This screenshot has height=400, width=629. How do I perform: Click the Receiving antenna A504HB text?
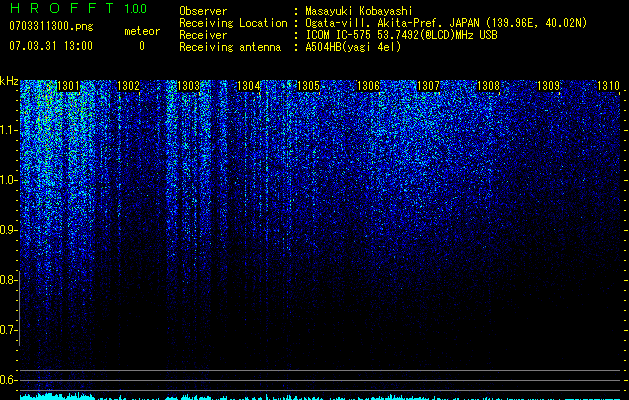click(x=353, y=47)
